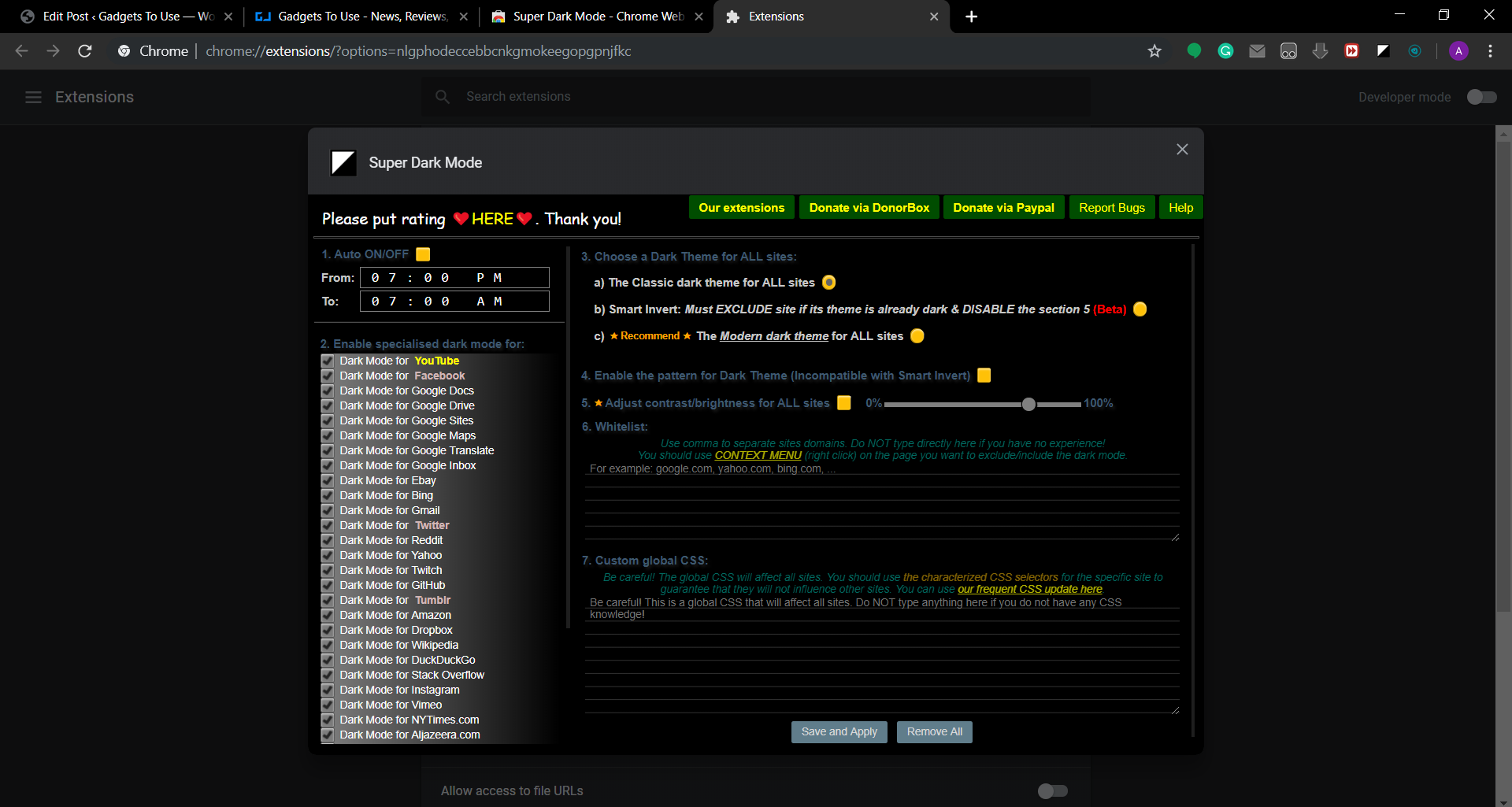The height and width of the screenshot is (807, 1512).
Task: Click the search magnifier icon
Action: click(x=443, y=97)
